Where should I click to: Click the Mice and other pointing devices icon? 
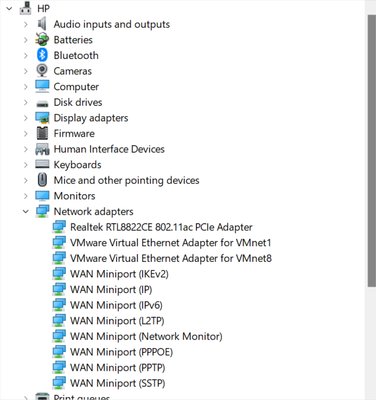pyautogui.click(x=42, y=180)
